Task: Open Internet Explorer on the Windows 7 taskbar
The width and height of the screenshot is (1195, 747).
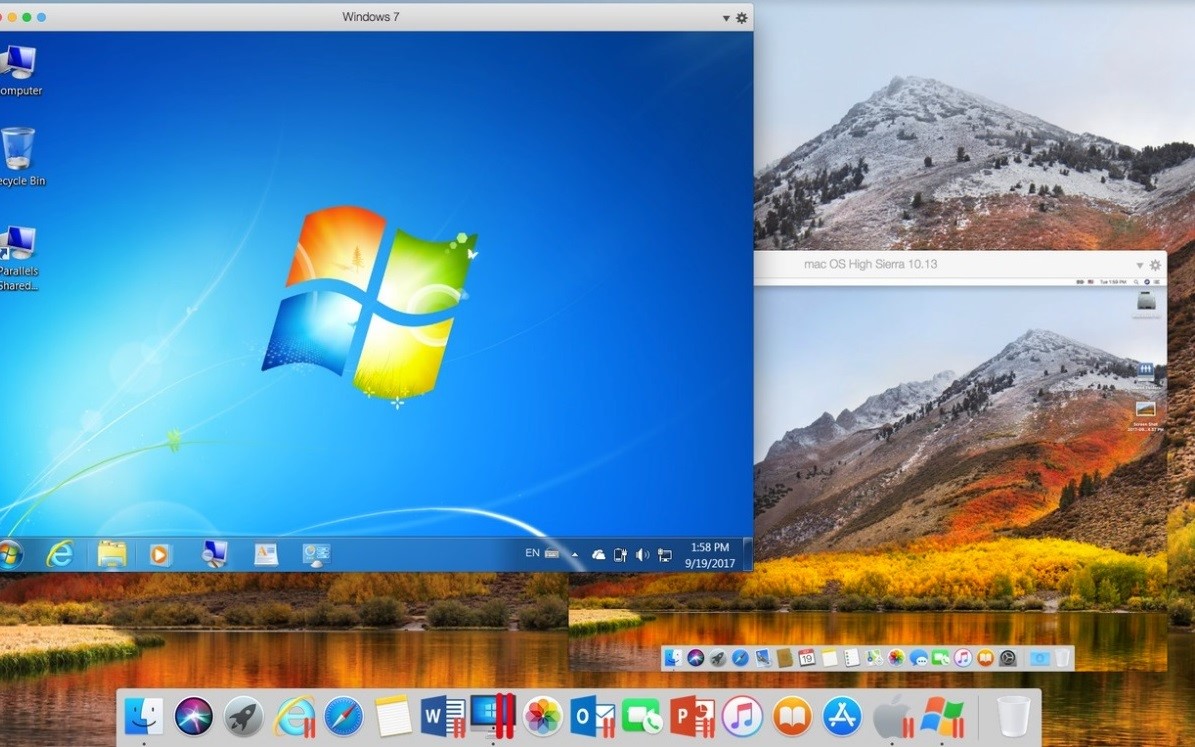Action: pyautogui.click(x=59, y=554)
